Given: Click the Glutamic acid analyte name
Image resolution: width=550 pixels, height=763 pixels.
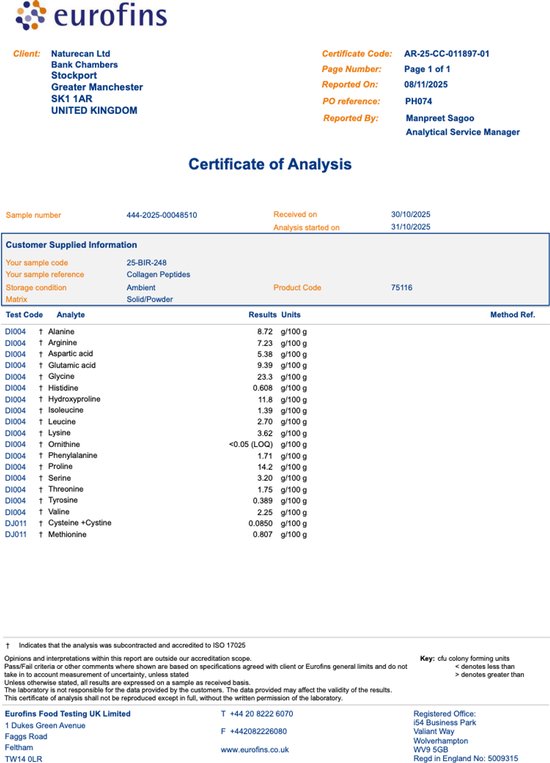Looking at the screenshot, I should tap(72, 365).
